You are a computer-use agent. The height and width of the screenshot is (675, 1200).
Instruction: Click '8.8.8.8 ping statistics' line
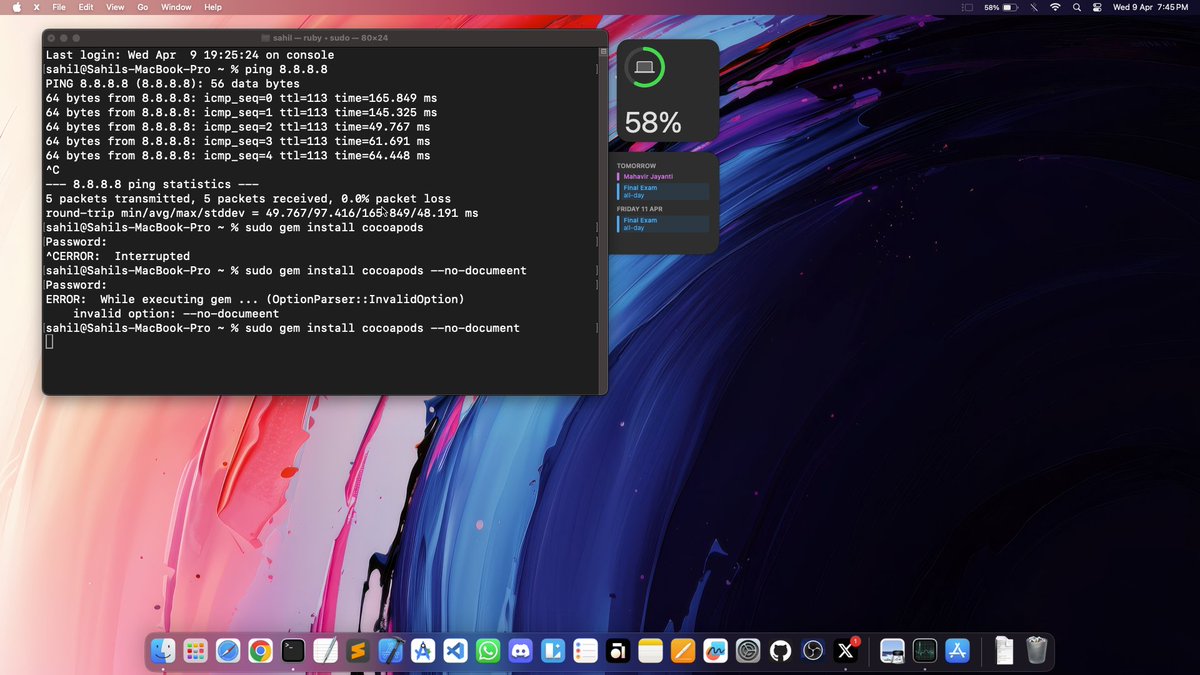coord(152,185)
